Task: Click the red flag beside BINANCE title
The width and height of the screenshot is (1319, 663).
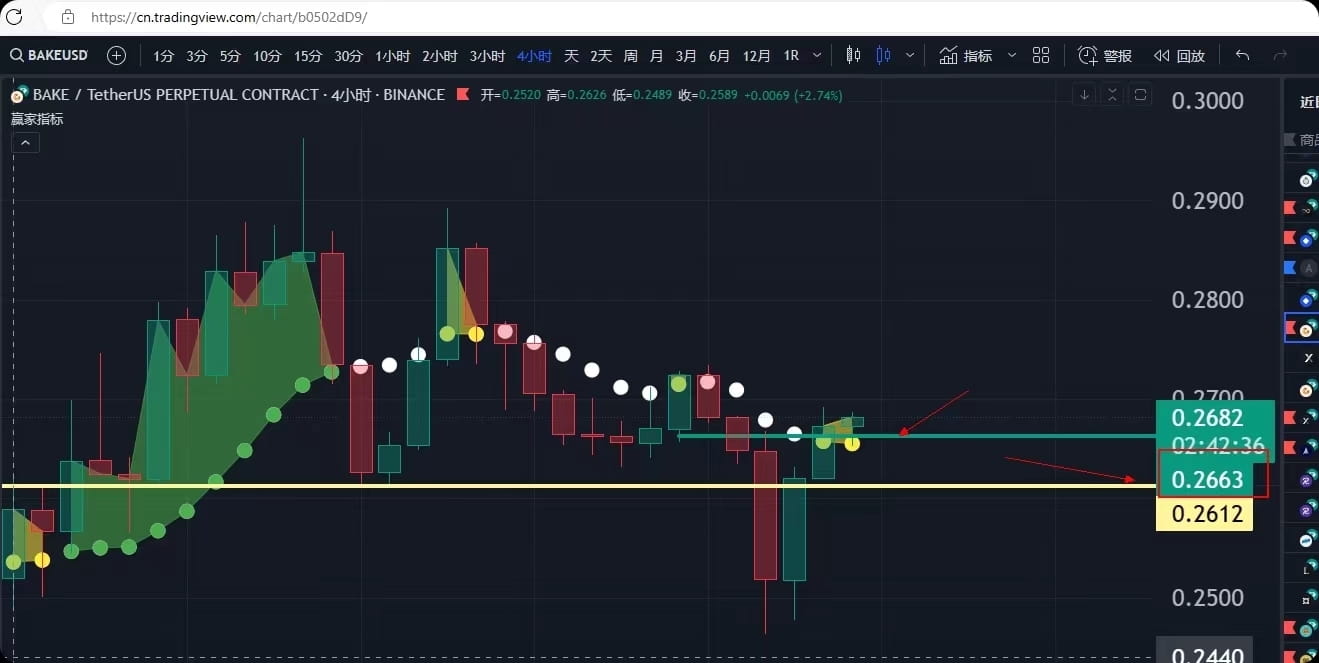Action: [x=463, y=95]
